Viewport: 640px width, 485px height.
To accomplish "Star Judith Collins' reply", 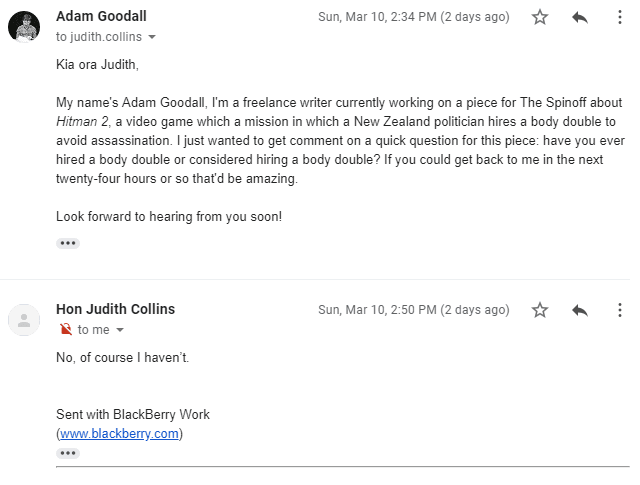I will pos(540,310).
